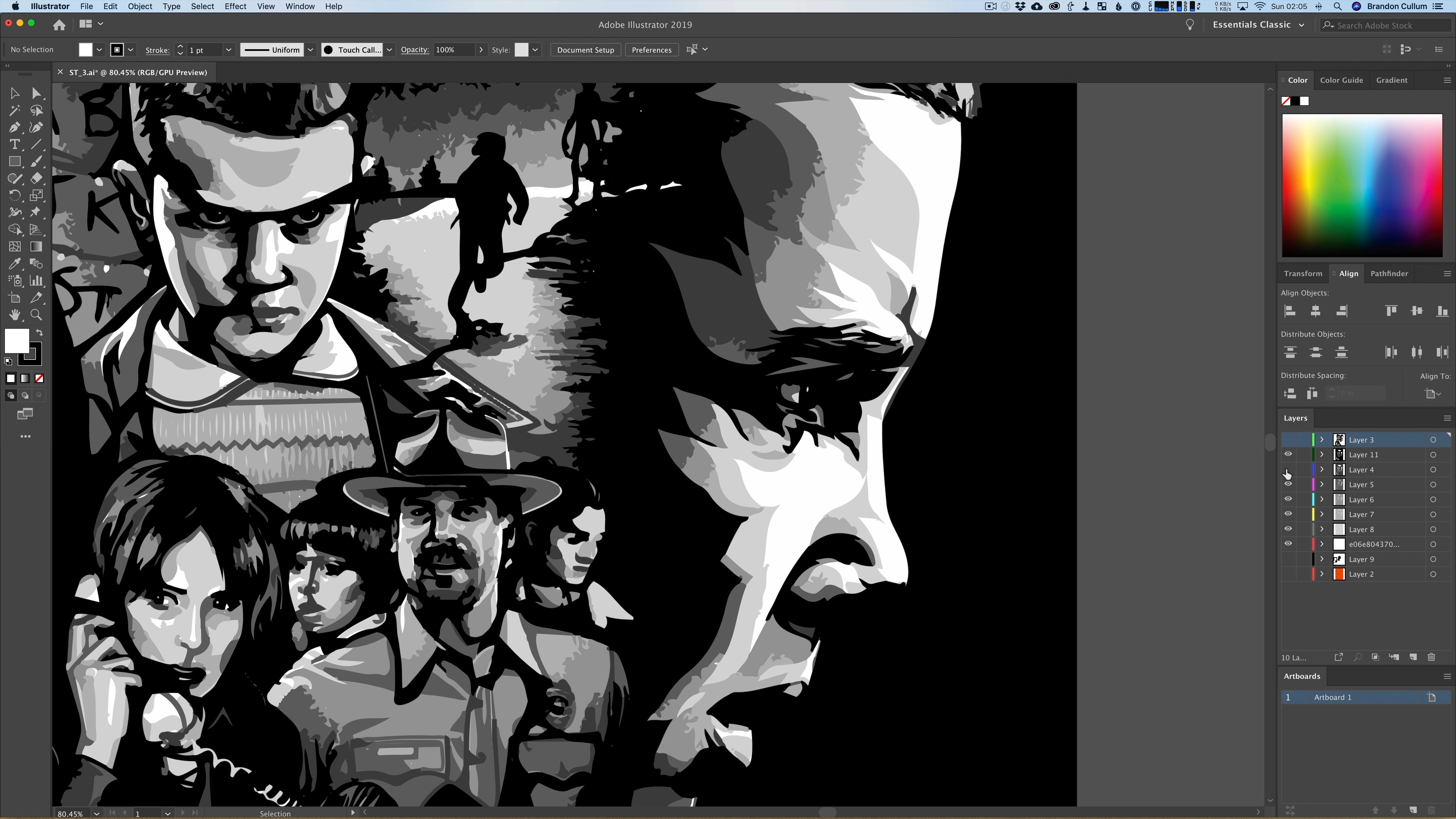
Task: Click the Delete Selection trash icon in Layers
Action: click(1431, 657)
